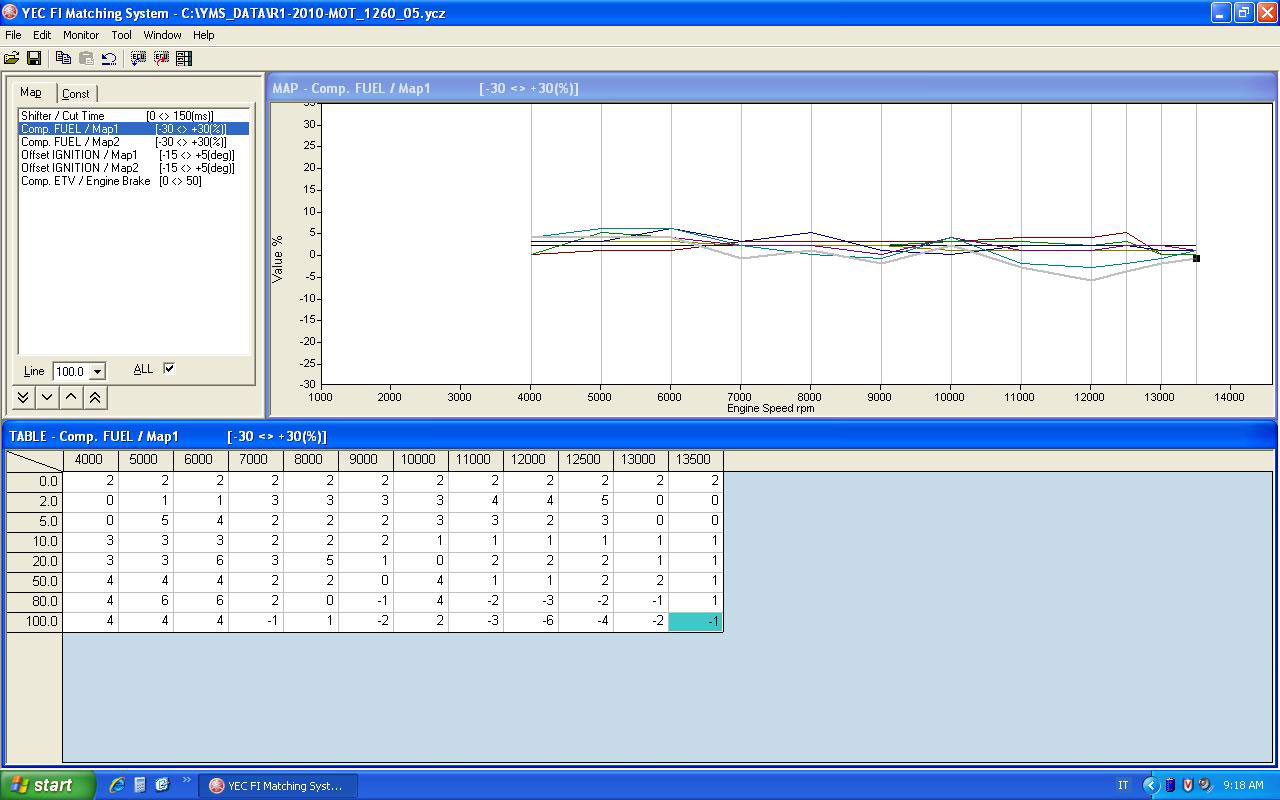This screenshot has width=1280, height=800.
Task: Click the table layout toolbar icon
Action: [x=184, y=59]
